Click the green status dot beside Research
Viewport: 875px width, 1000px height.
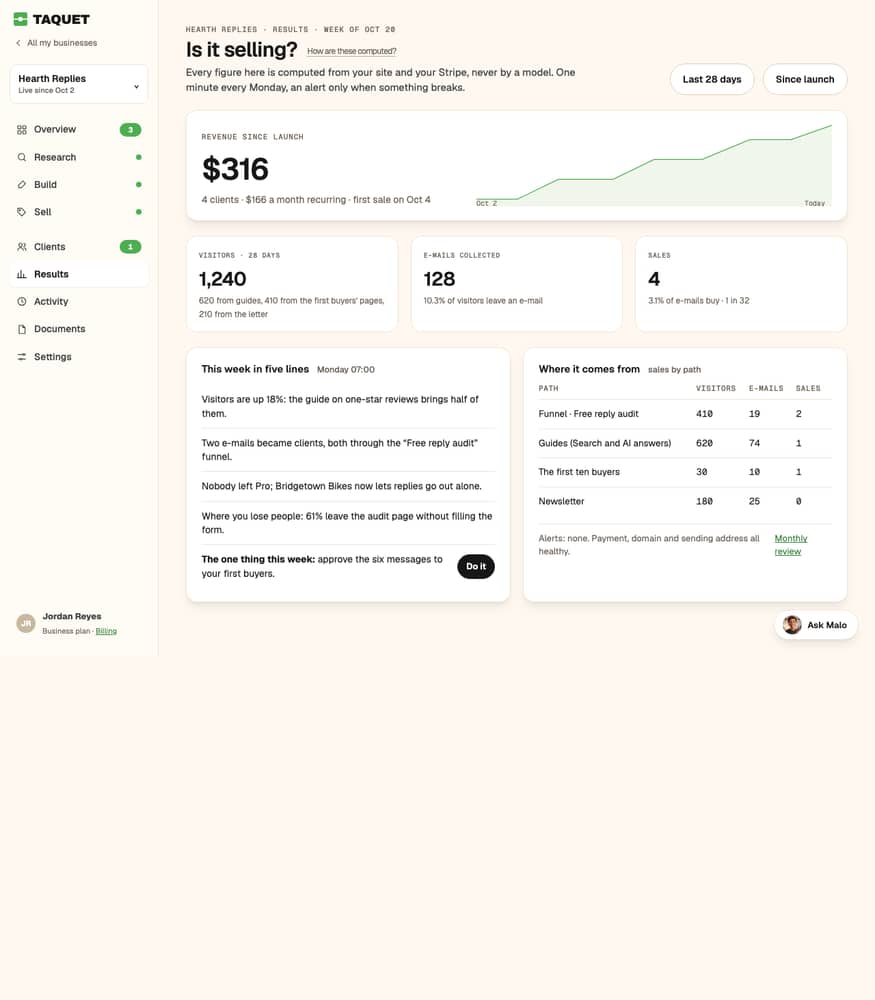coord(138,157)
